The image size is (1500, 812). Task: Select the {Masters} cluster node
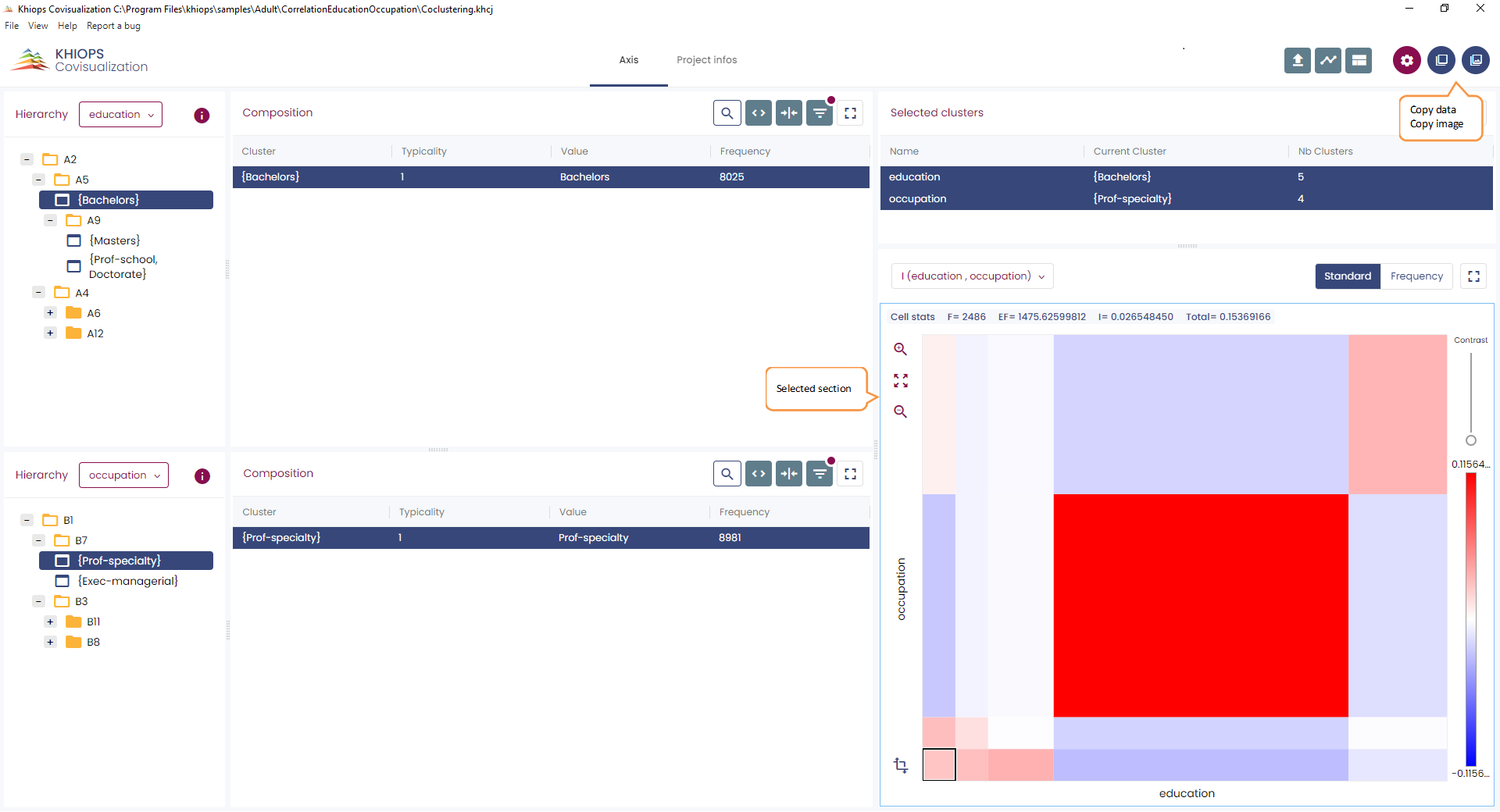[115, 240]
